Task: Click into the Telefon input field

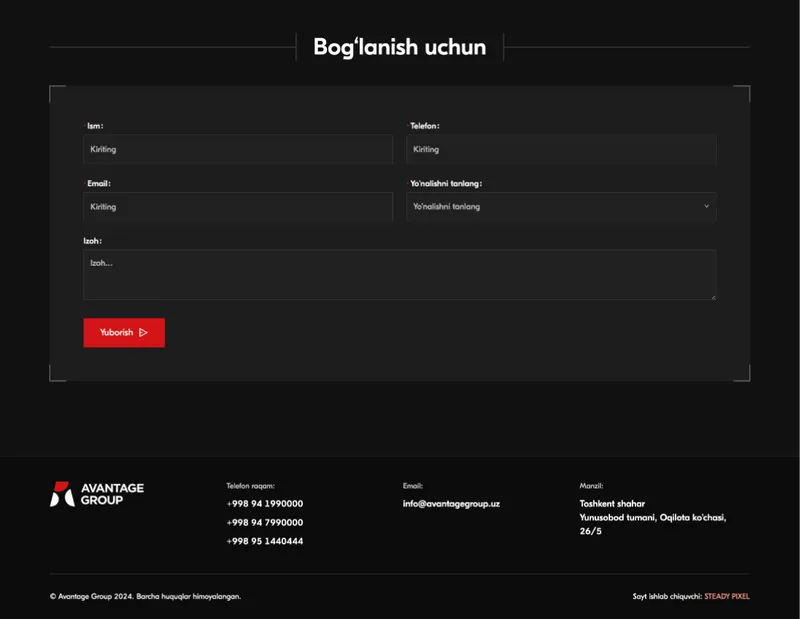Action: pos(560,149)
